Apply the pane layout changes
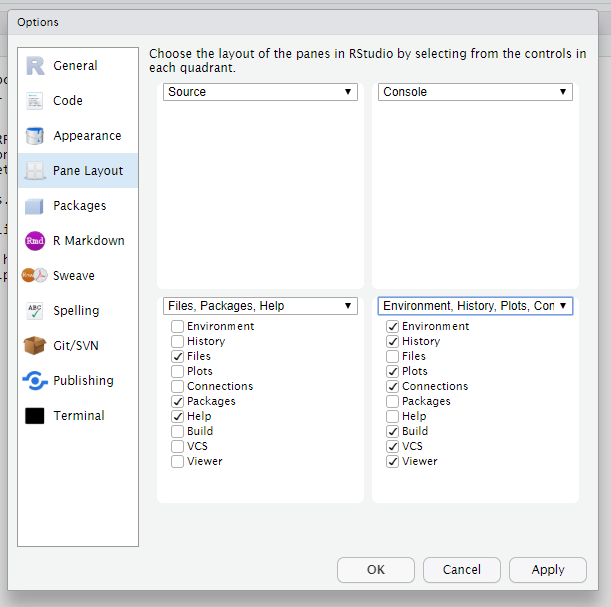The height and width of the screenshot is (607, 611). coord(548,570)
